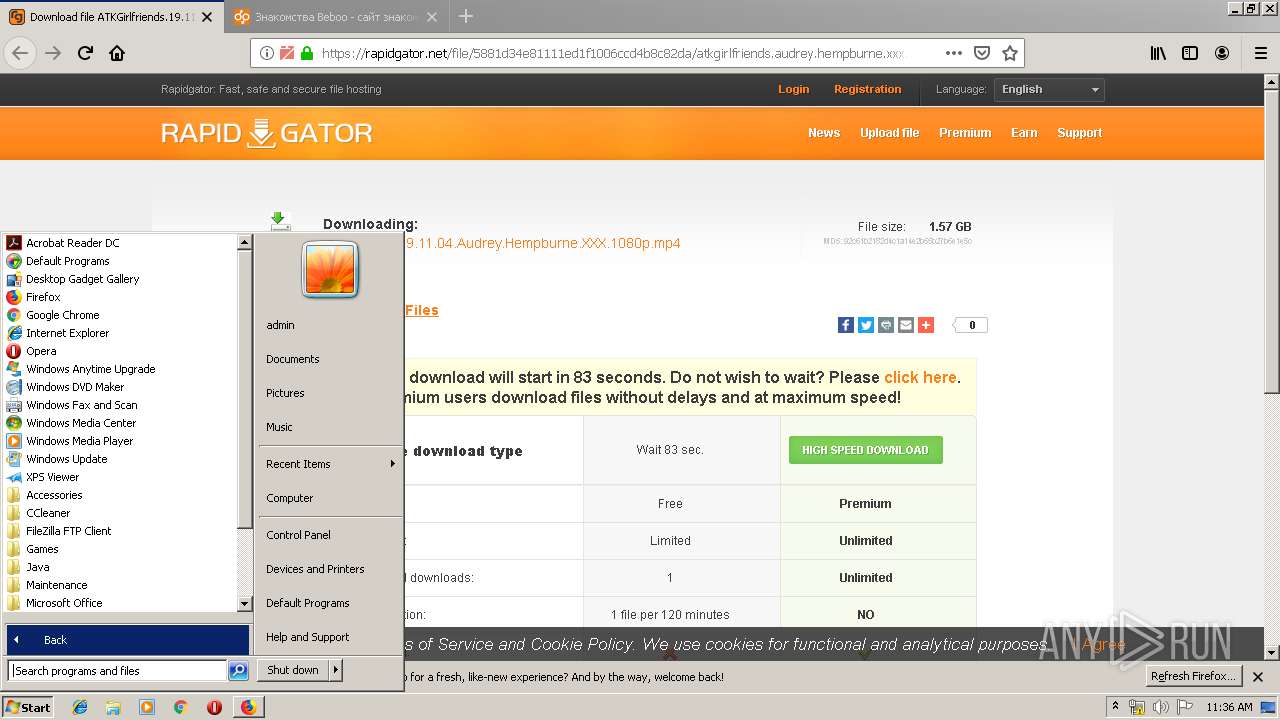
Task: Open the site information icon in address bar
Action: pyautogui.click(x=267, y=53)
